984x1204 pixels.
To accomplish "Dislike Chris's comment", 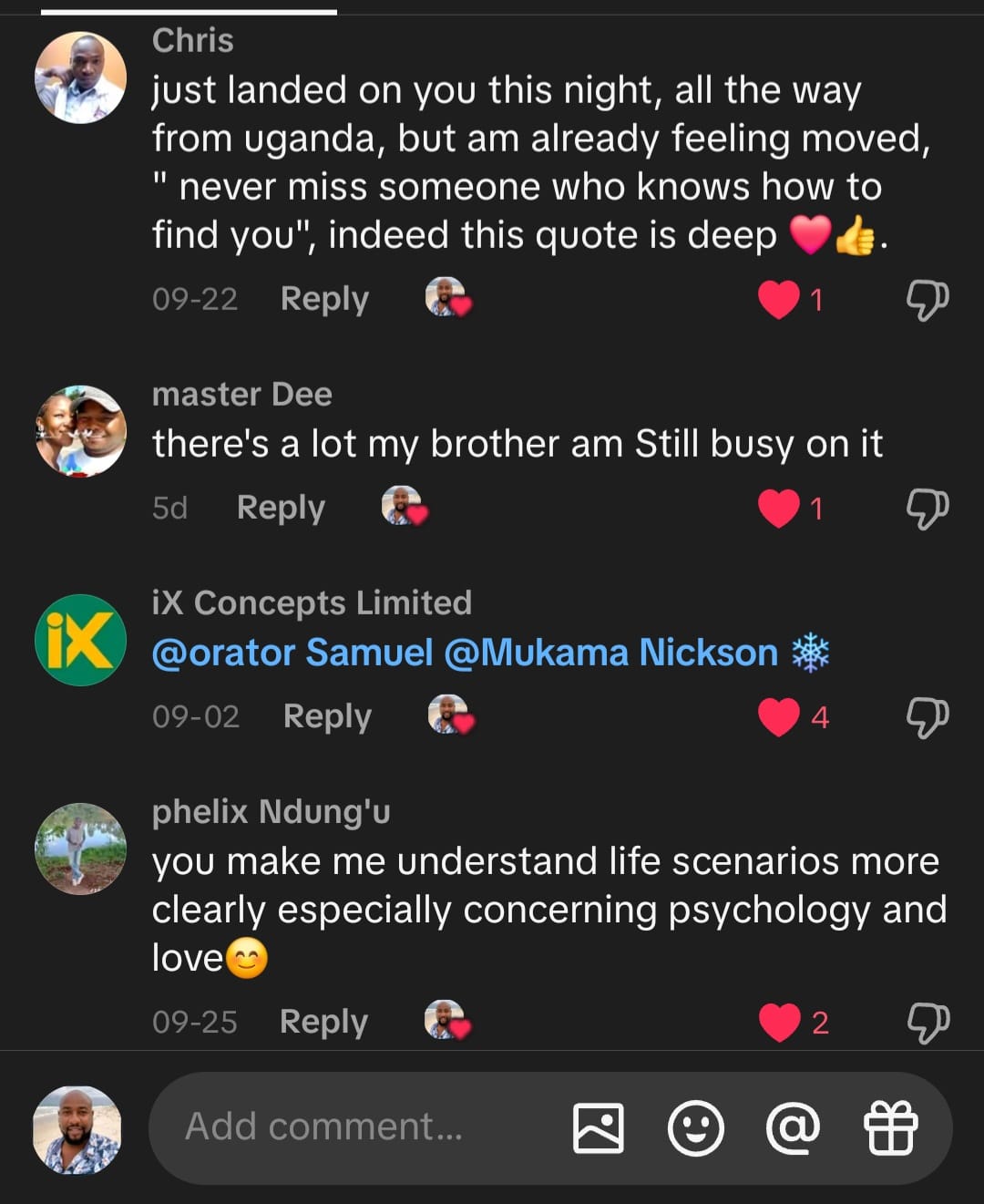I will click(928, 299).
